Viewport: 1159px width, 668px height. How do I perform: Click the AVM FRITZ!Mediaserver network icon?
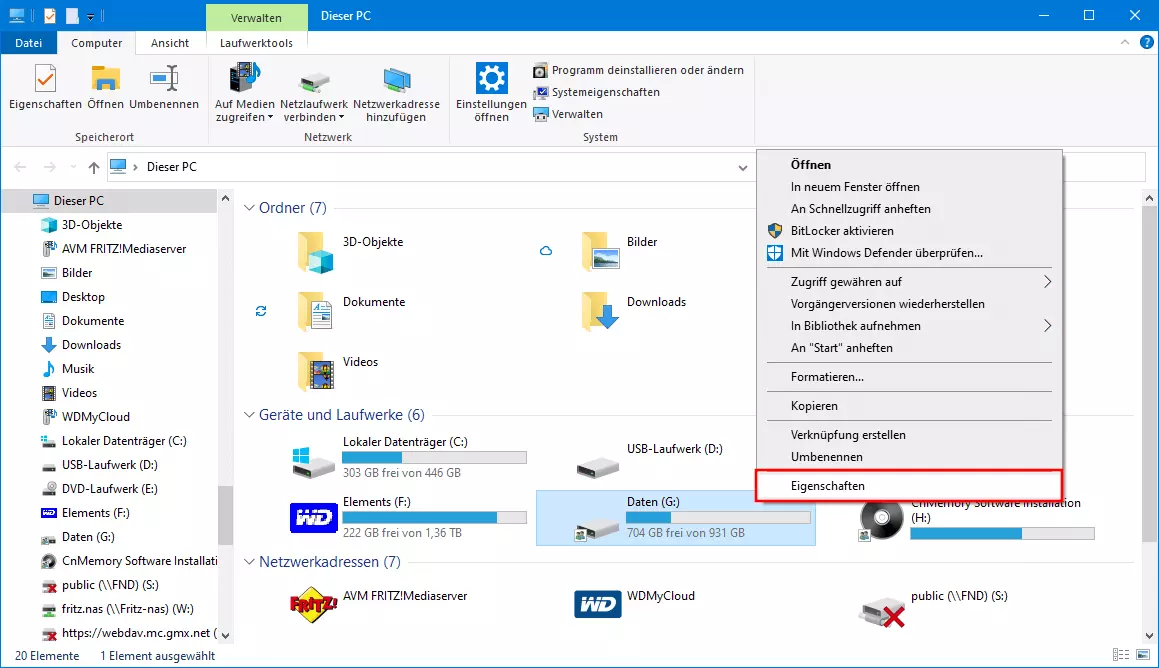click(x=313, y=605)
